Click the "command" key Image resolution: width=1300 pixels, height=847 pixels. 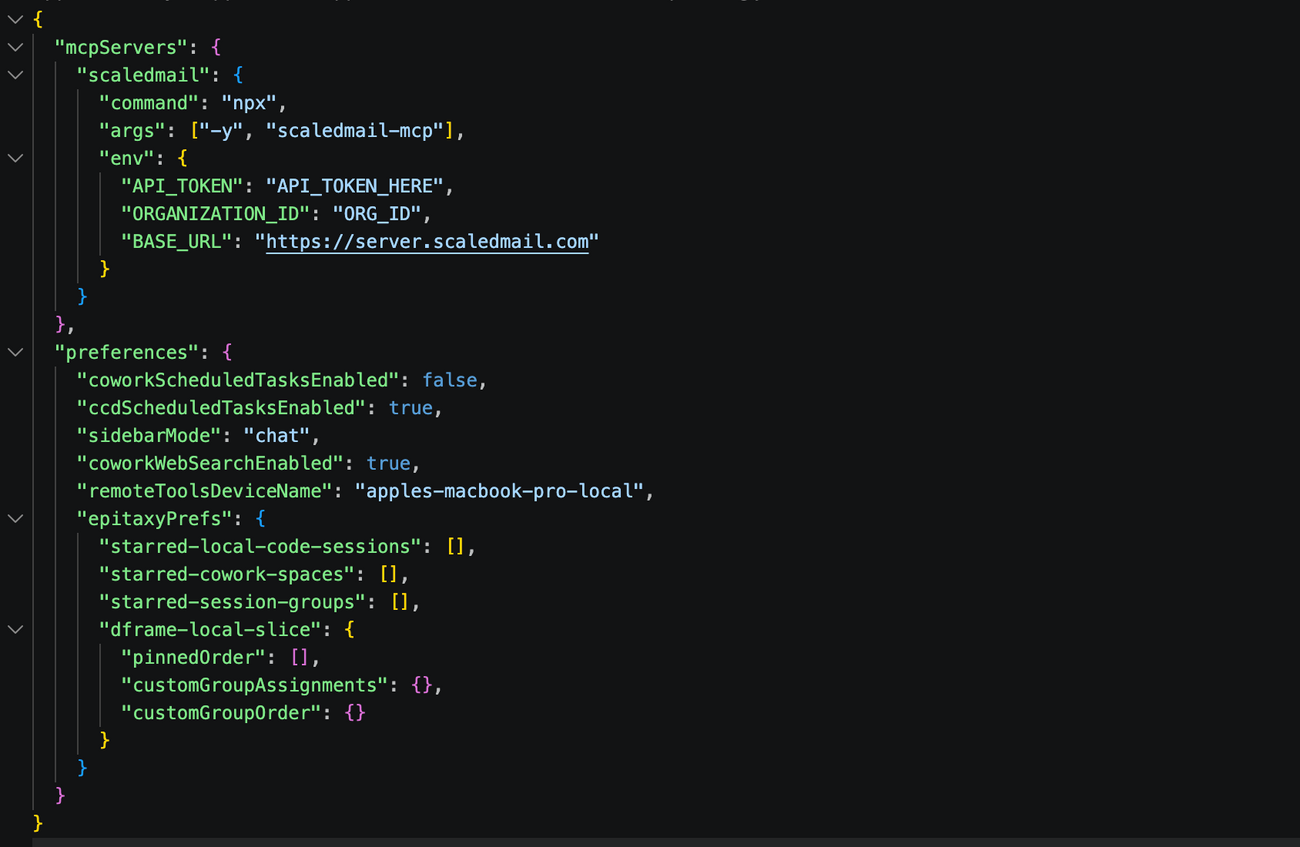(x=148, y=103)
